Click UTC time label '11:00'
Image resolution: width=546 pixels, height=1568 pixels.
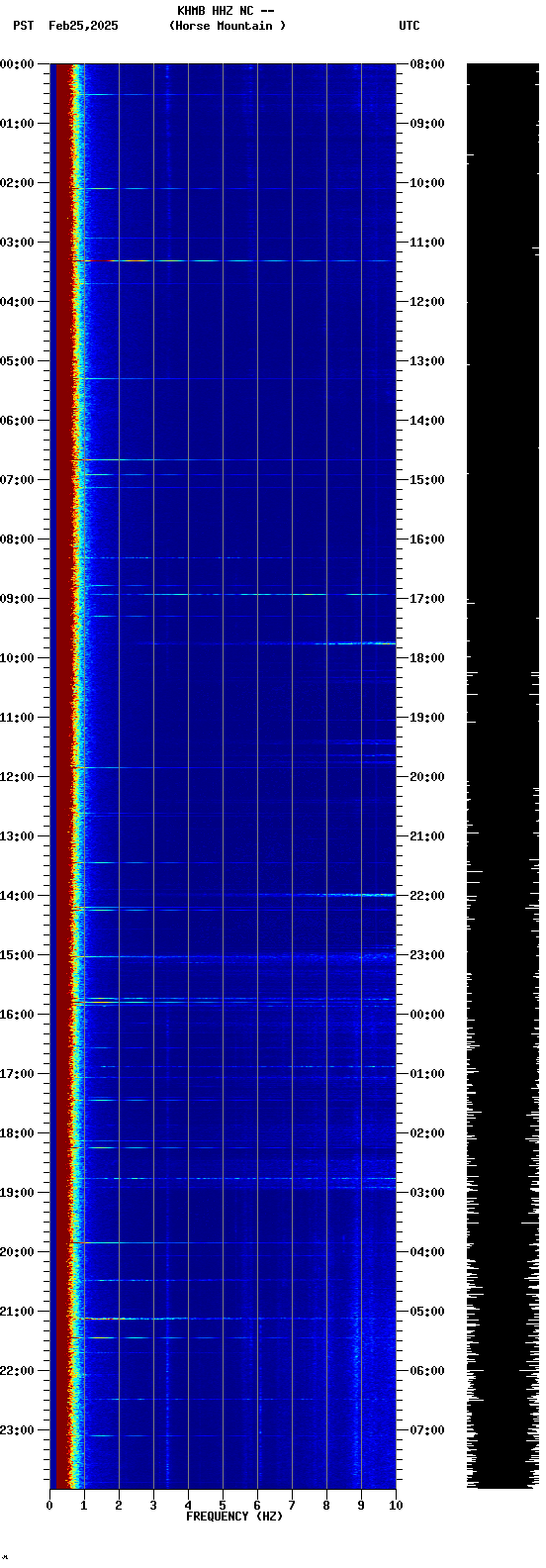(x=427, y=243)
